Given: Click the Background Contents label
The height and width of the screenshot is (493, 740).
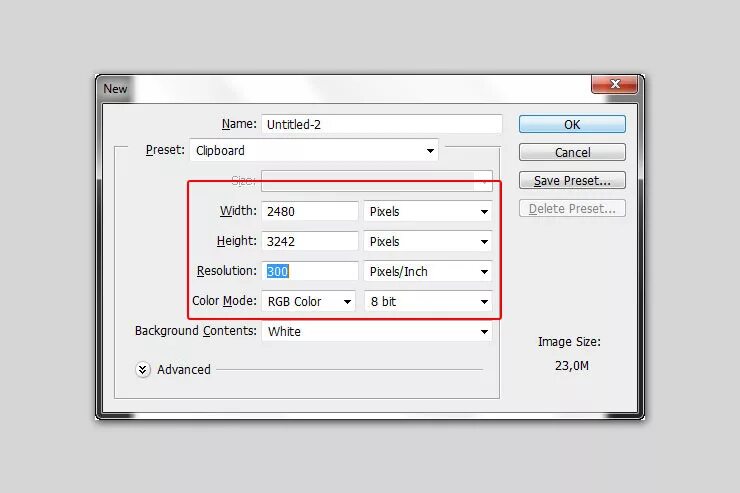Looking at the screenshot, I should pos(196,331).
